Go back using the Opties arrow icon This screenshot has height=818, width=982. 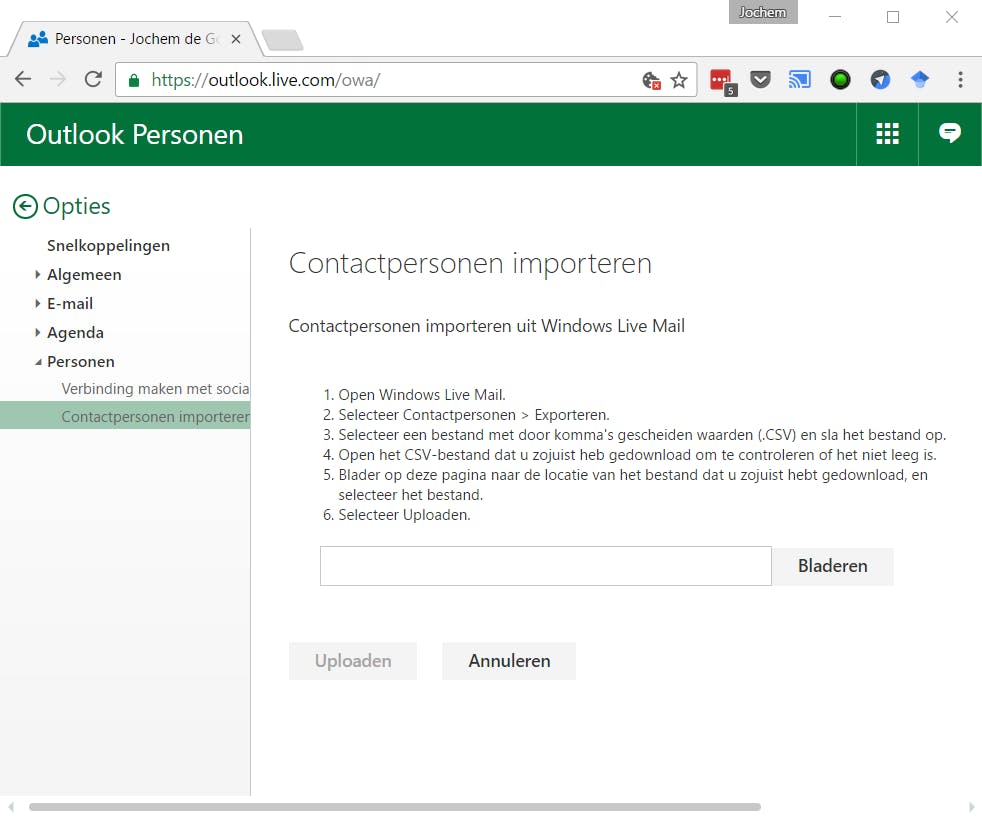click(x=25, y=207)
